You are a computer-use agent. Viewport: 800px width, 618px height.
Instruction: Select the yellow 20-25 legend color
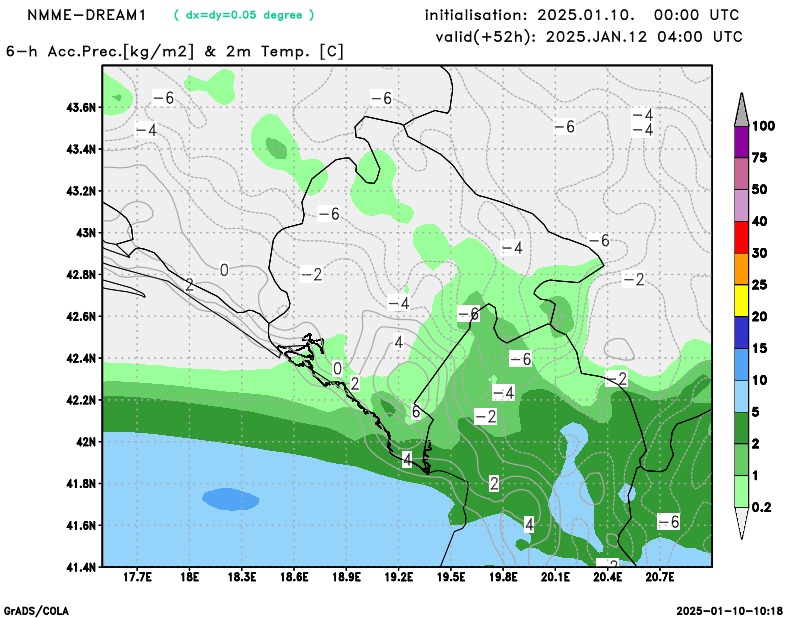[x=741, y=301]
